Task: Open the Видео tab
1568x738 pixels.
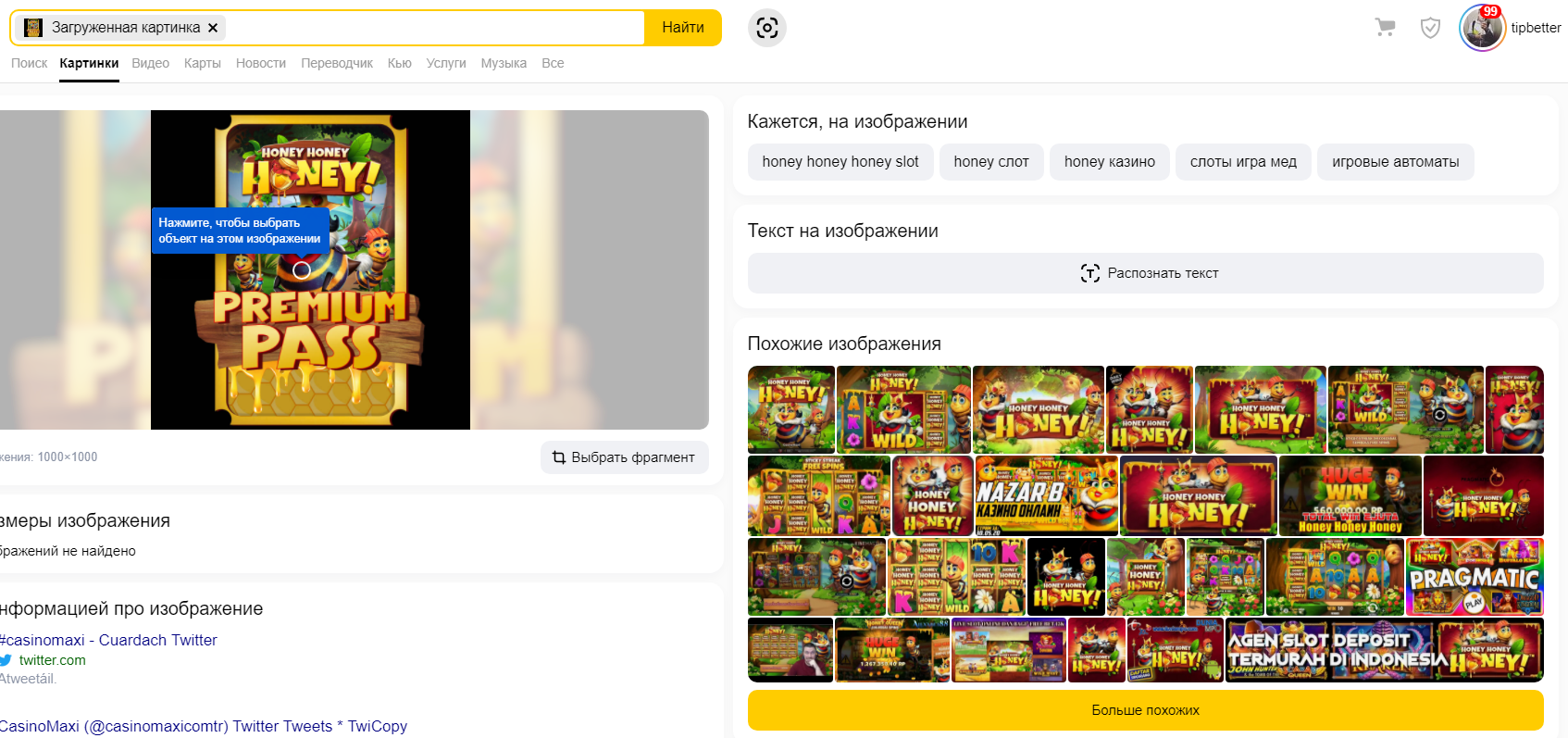Action: [150, 63]
